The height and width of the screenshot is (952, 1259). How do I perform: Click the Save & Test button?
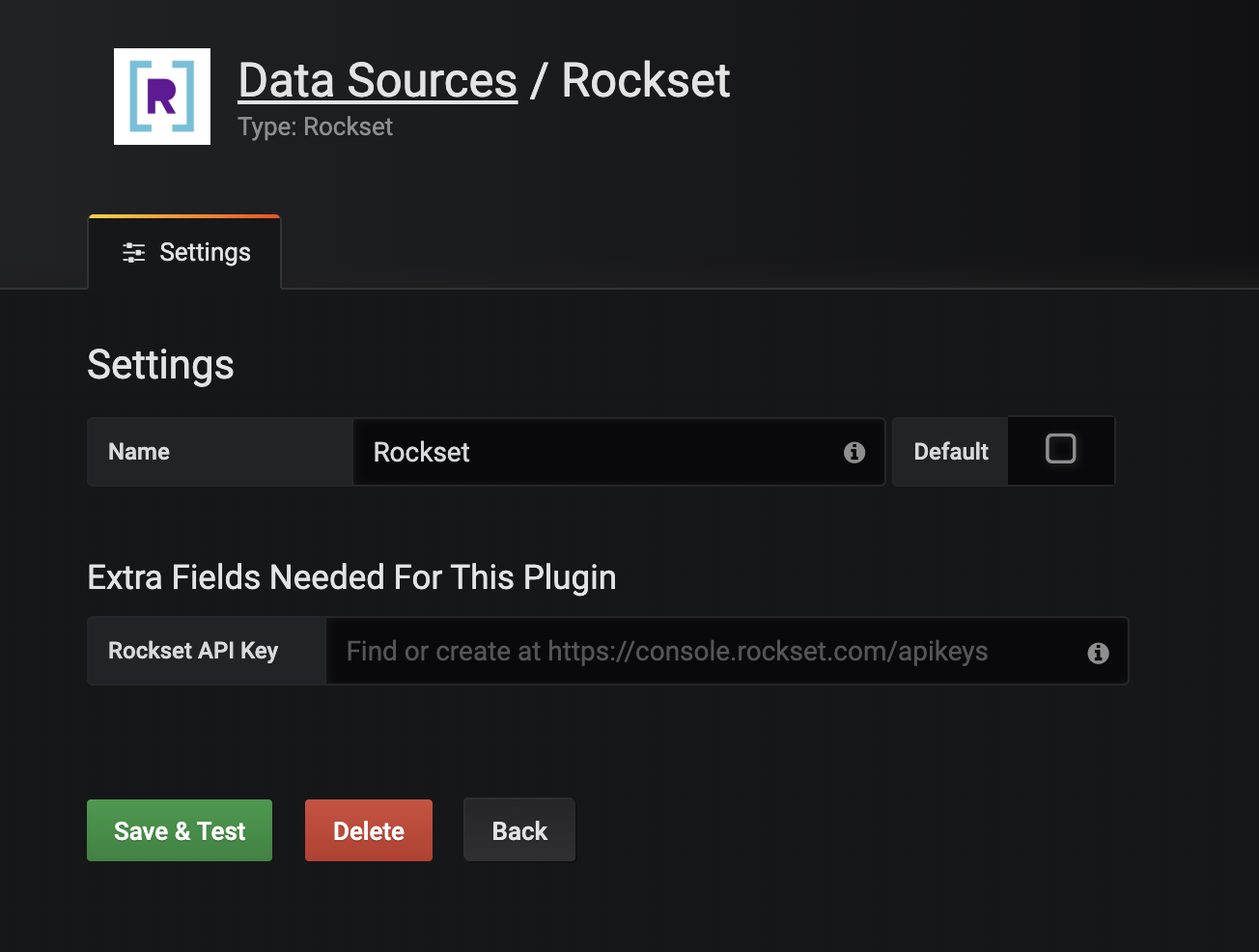[x=180, y=830]
